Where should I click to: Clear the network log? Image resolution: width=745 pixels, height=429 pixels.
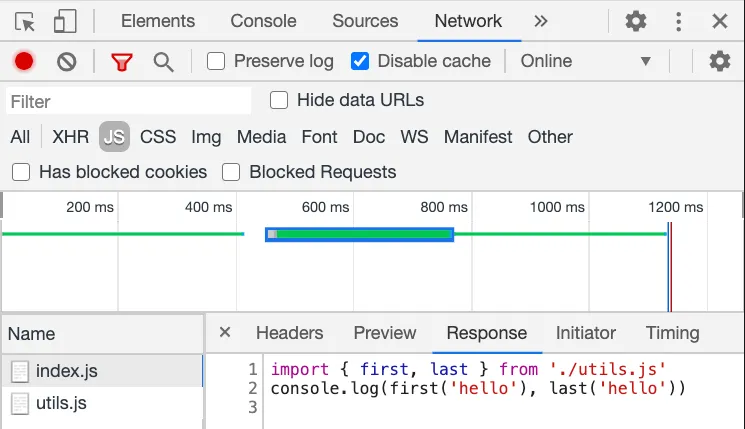click(x=67, y=62)
